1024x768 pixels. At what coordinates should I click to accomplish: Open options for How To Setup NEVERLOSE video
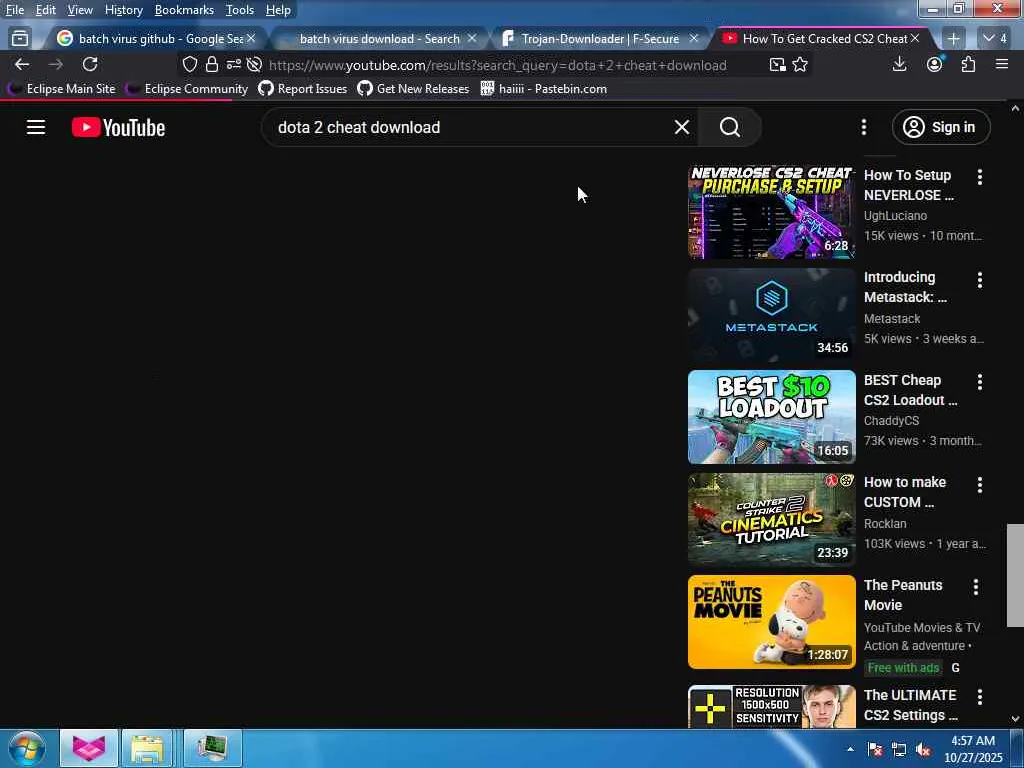click(979, 176)
